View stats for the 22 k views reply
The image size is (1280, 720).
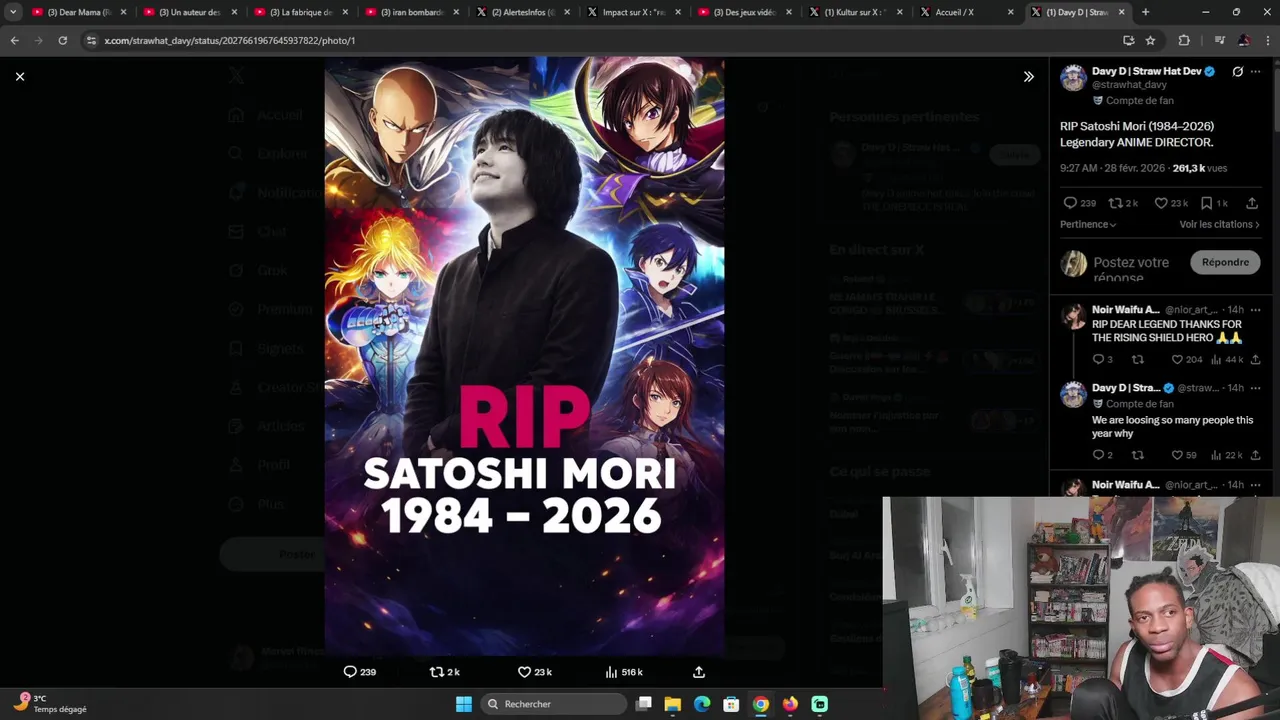click(x=1227, y=455)
